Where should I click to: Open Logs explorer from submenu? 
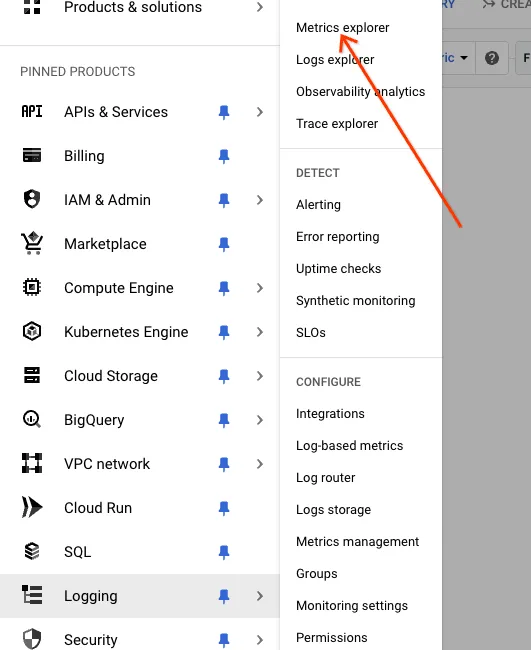pyautogui.click(x=335, y=59)
